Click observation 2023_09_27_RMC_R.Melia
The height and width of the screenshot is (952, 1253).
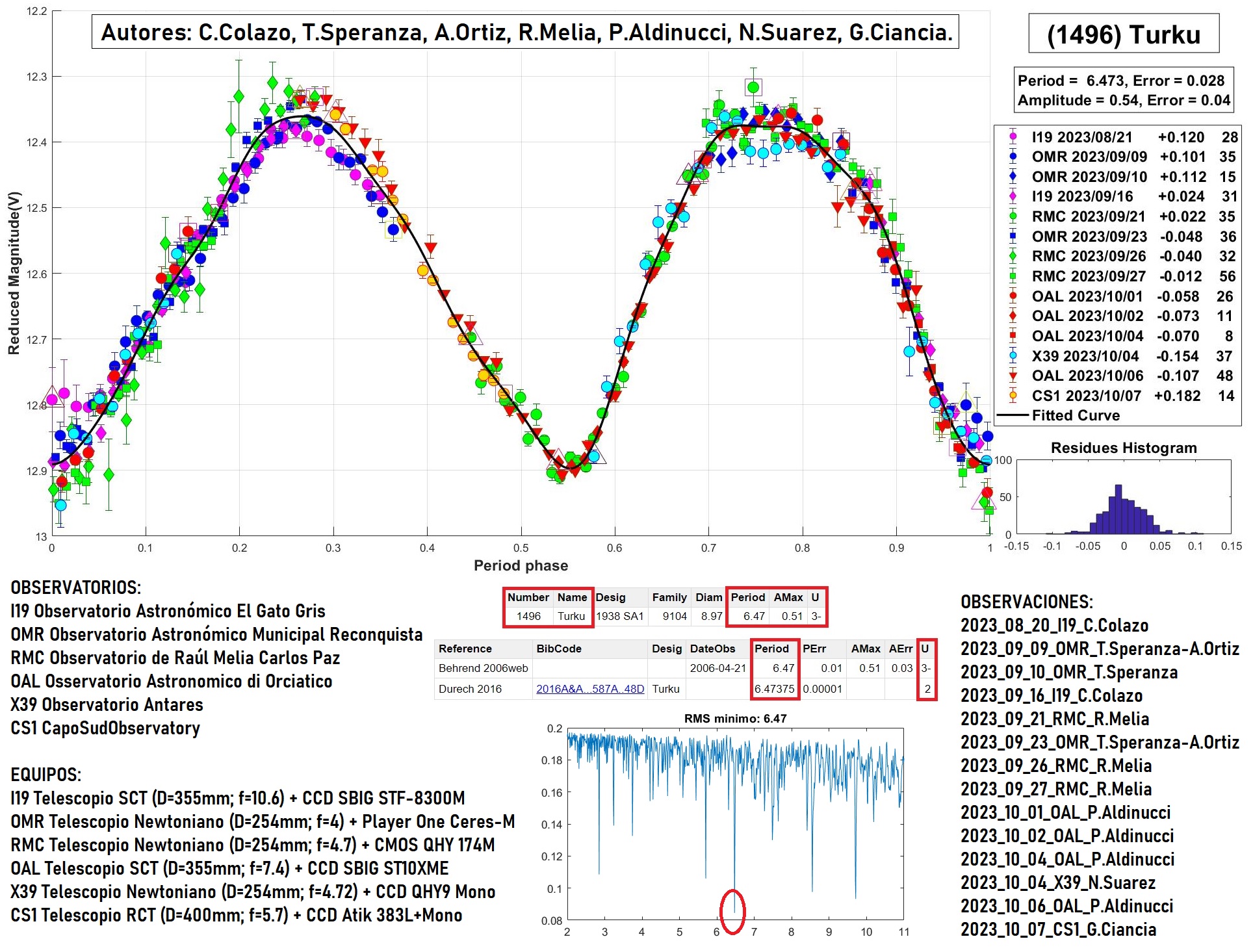(1056, 789)
